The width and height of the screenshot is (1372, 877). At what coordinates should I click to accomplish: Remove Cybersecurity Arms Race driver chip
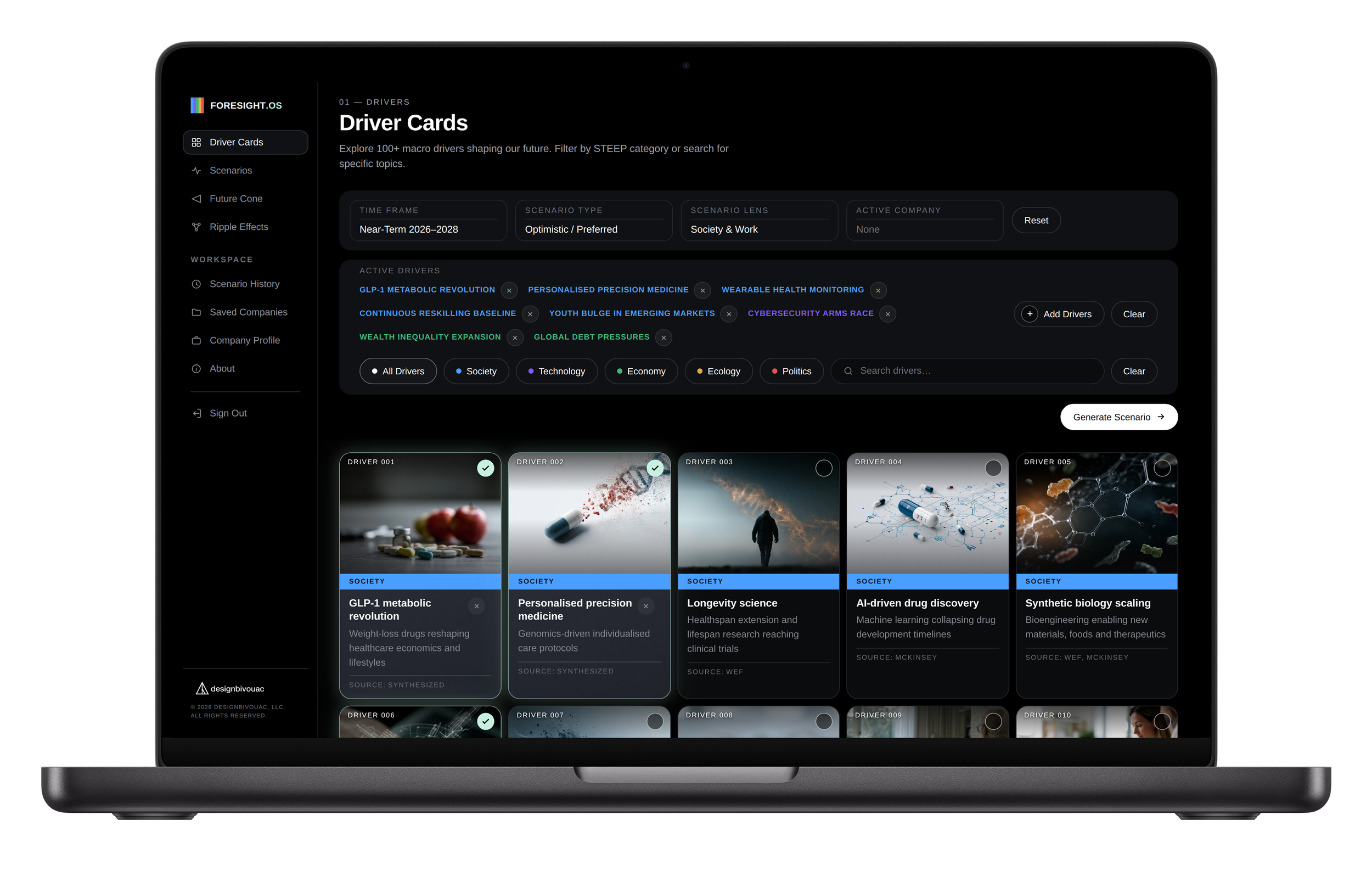(x=887, y=314)
